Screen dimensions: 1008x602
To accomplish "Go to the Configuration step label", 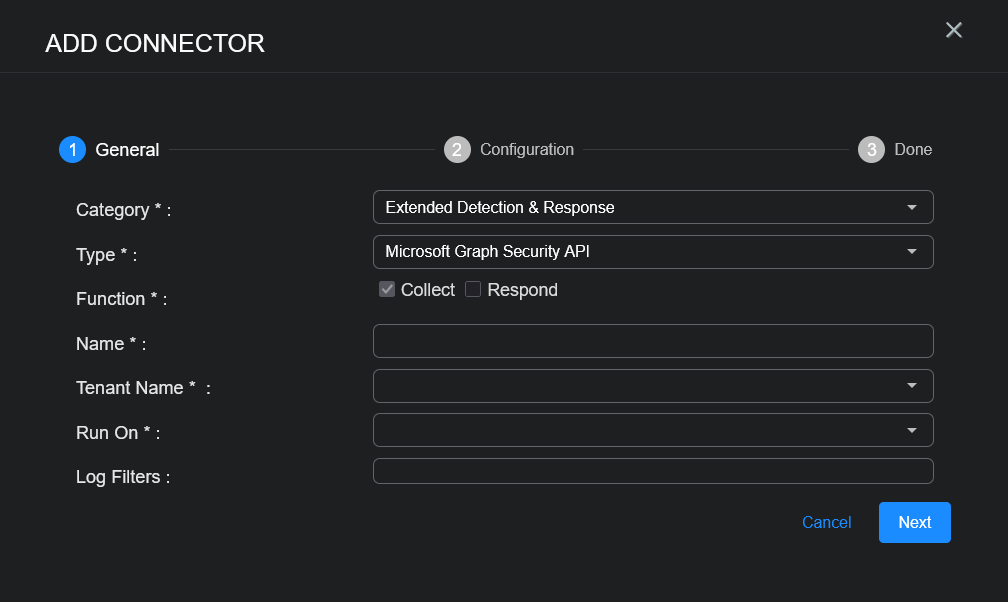I will click(527, 150).
